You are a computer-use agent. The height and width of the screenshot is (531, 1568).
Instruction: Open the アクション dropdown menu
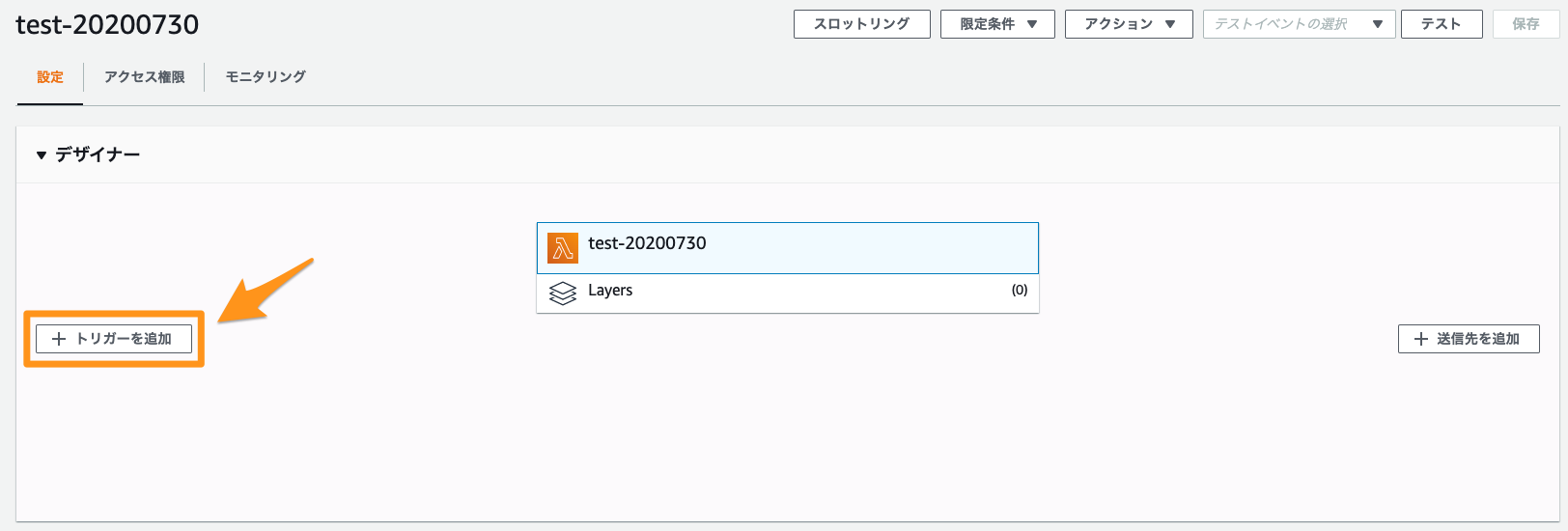(x=1129, y=24)
